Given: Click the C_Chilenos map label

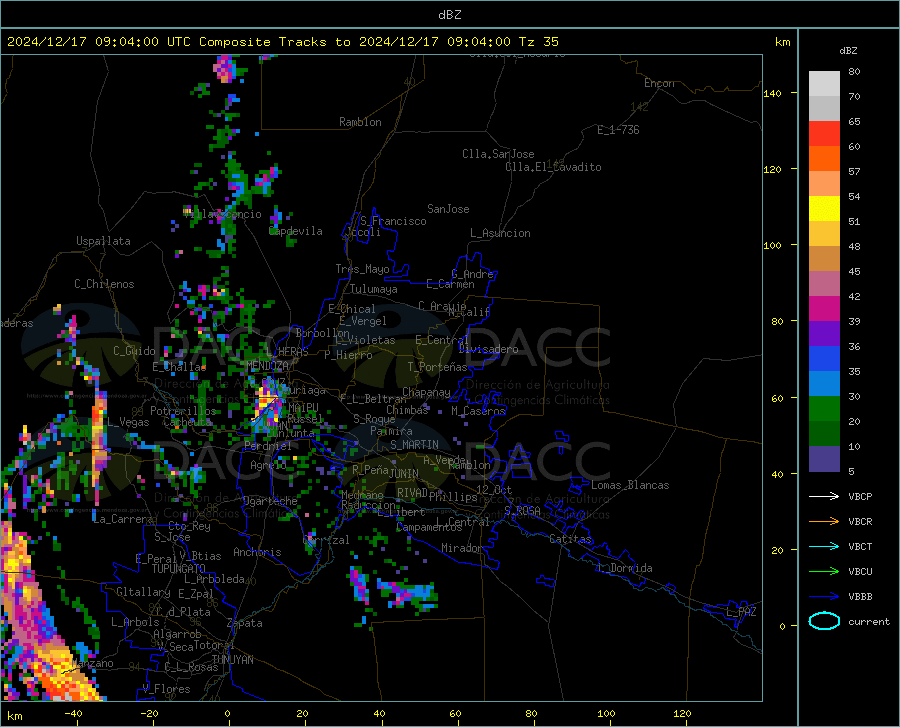Looking at the screenshot, I should tap(104, 284).
